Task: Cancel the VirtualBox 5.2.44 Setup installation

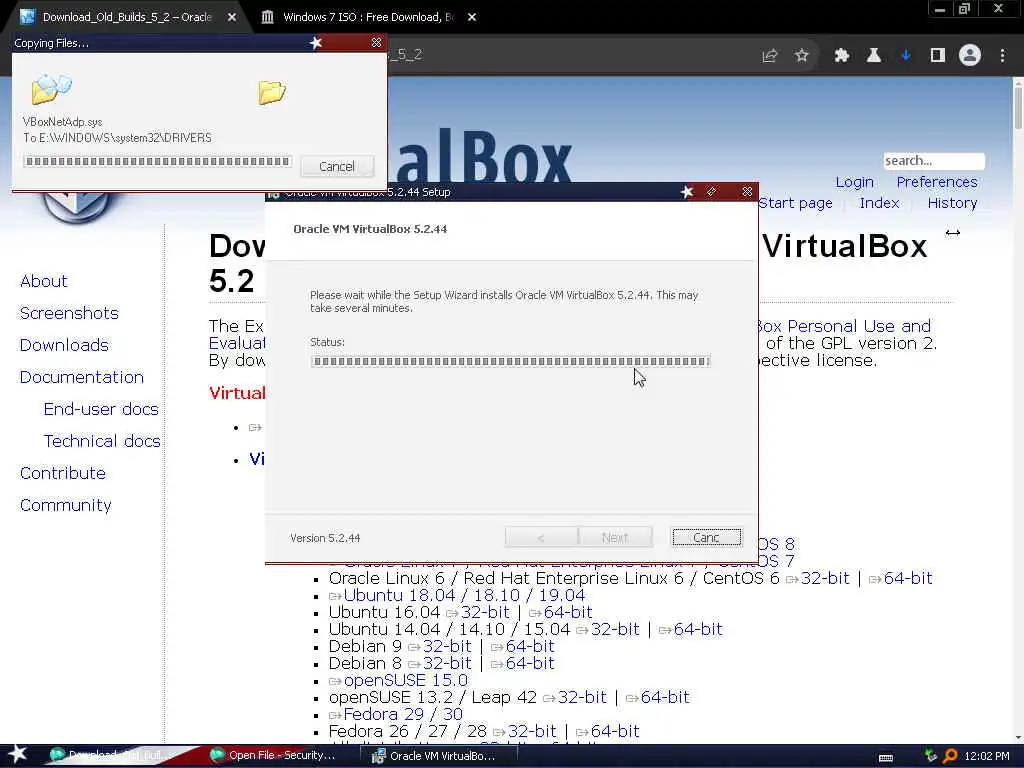Action: pyautogui.click(x=707, y=537)
